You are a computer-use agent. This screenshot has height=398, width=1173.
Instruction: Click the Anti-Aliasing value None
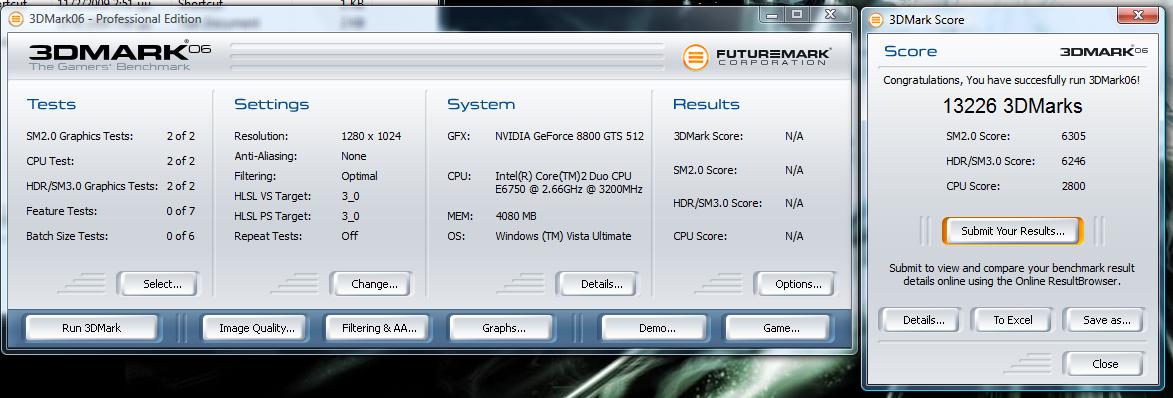[x=354, y=156]
